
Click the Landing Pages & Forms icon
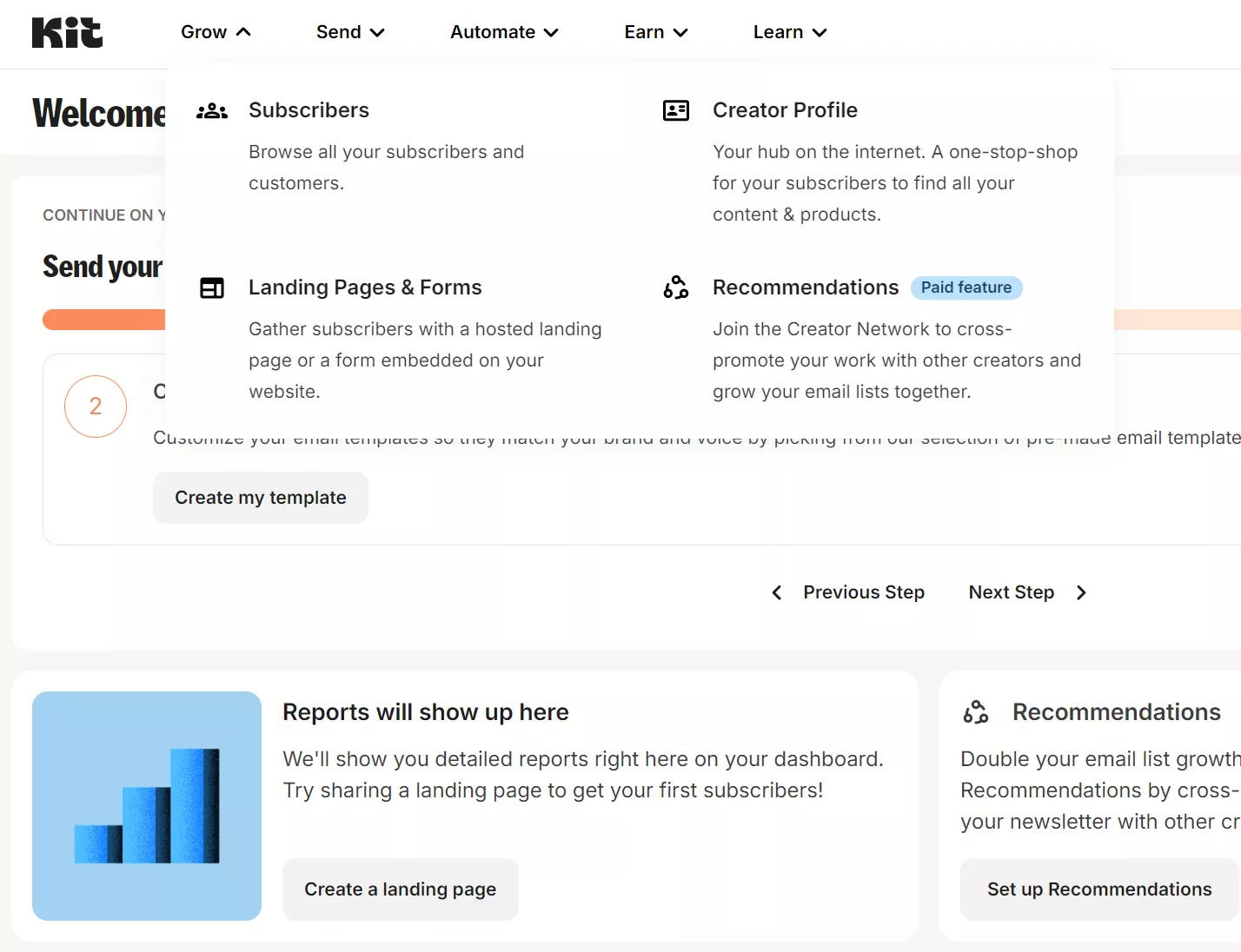tap(212, 288)
